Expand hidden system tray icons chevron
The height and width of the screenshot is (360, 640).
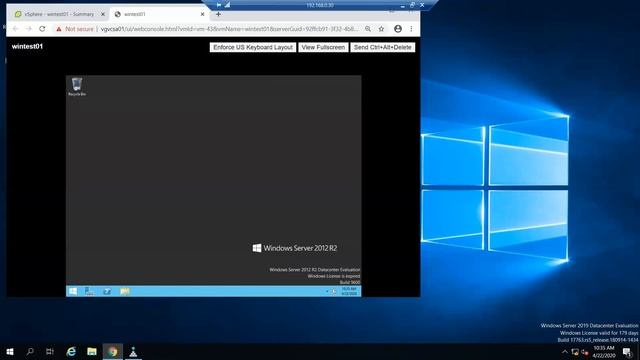tap(565, 352)
